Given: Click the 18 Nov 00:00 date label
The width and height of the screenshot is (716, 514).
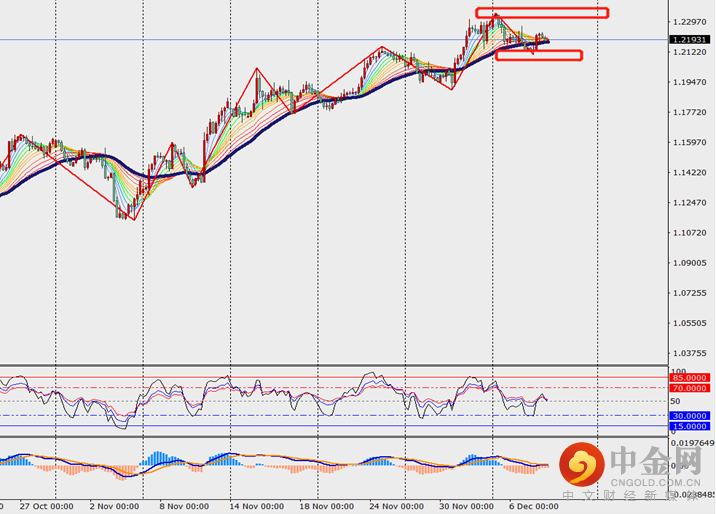Looking at the screenshot, I should coord(326,507).
